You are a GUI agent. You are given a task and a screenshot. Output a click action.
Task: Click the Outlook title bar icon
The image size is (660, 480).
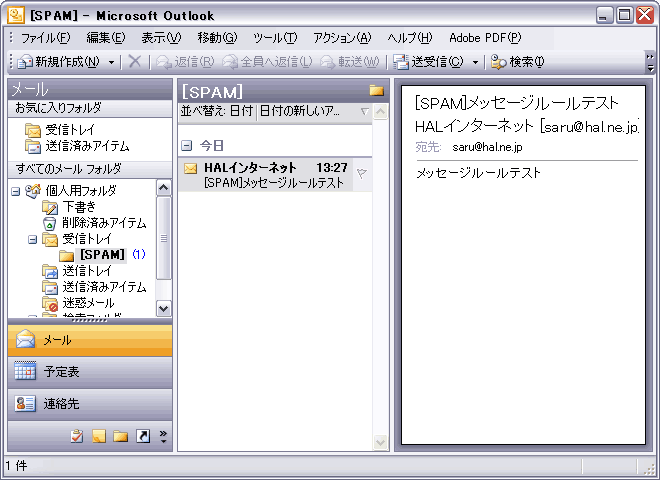(16, 15)
